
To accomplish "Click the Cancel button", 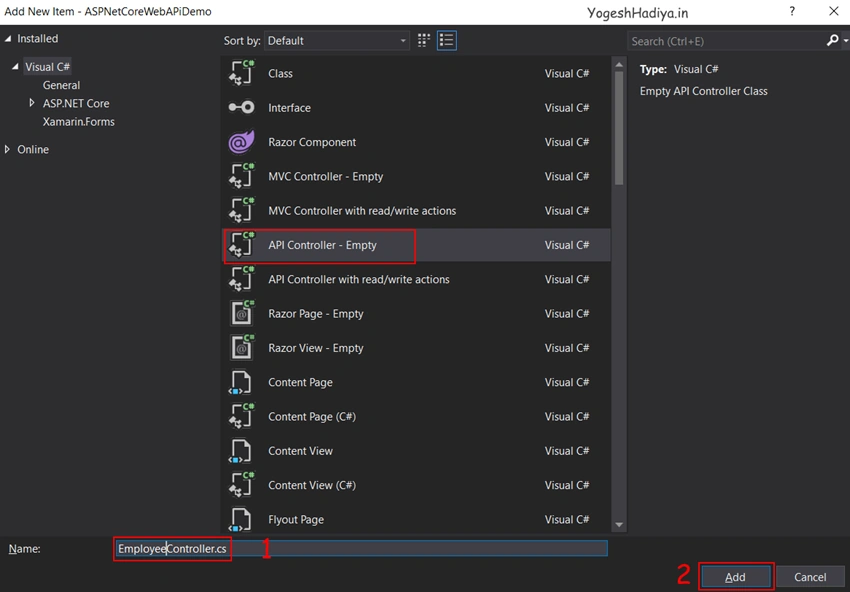I will point(810,577).
